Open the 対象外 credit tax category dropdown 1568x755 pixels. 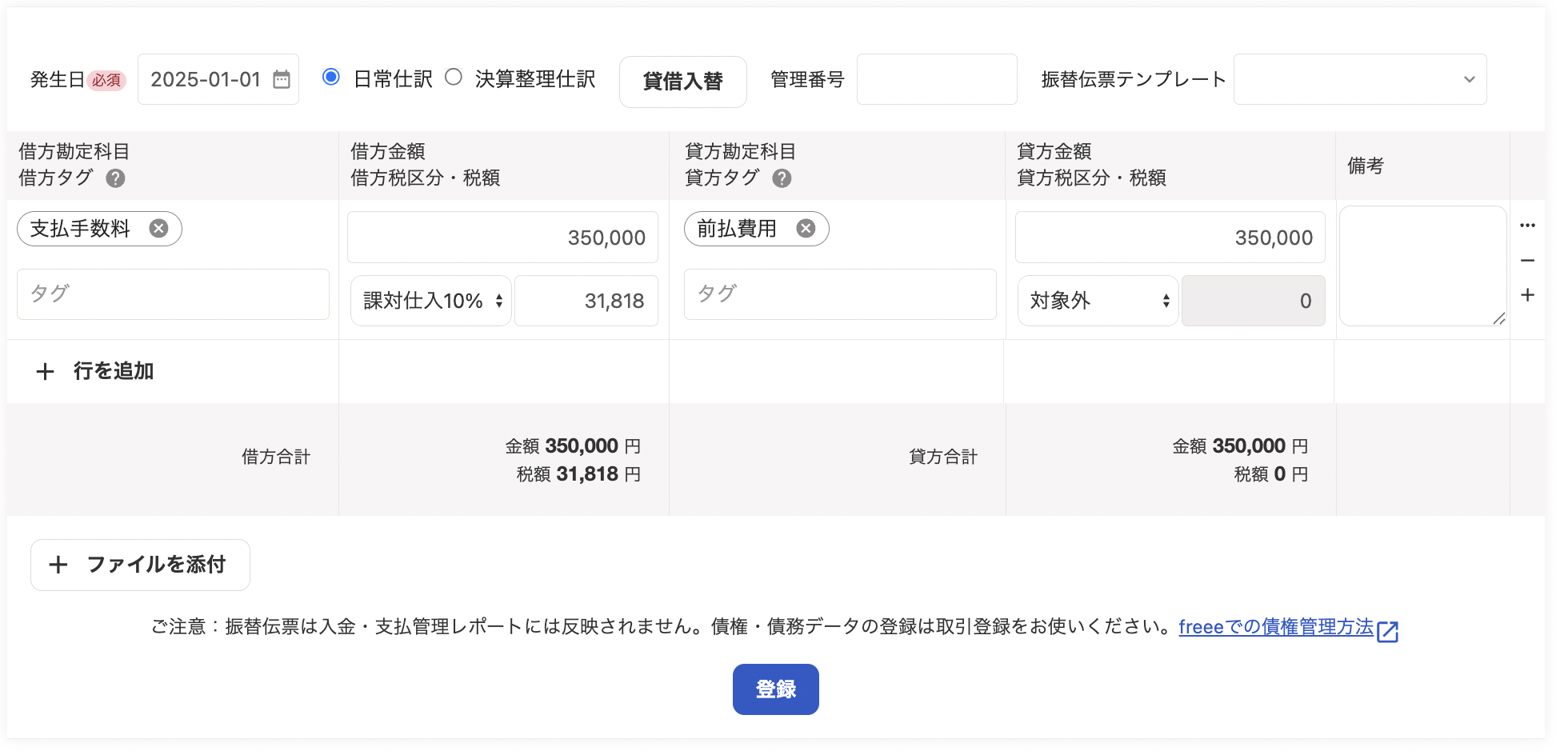click(1098, 301)
